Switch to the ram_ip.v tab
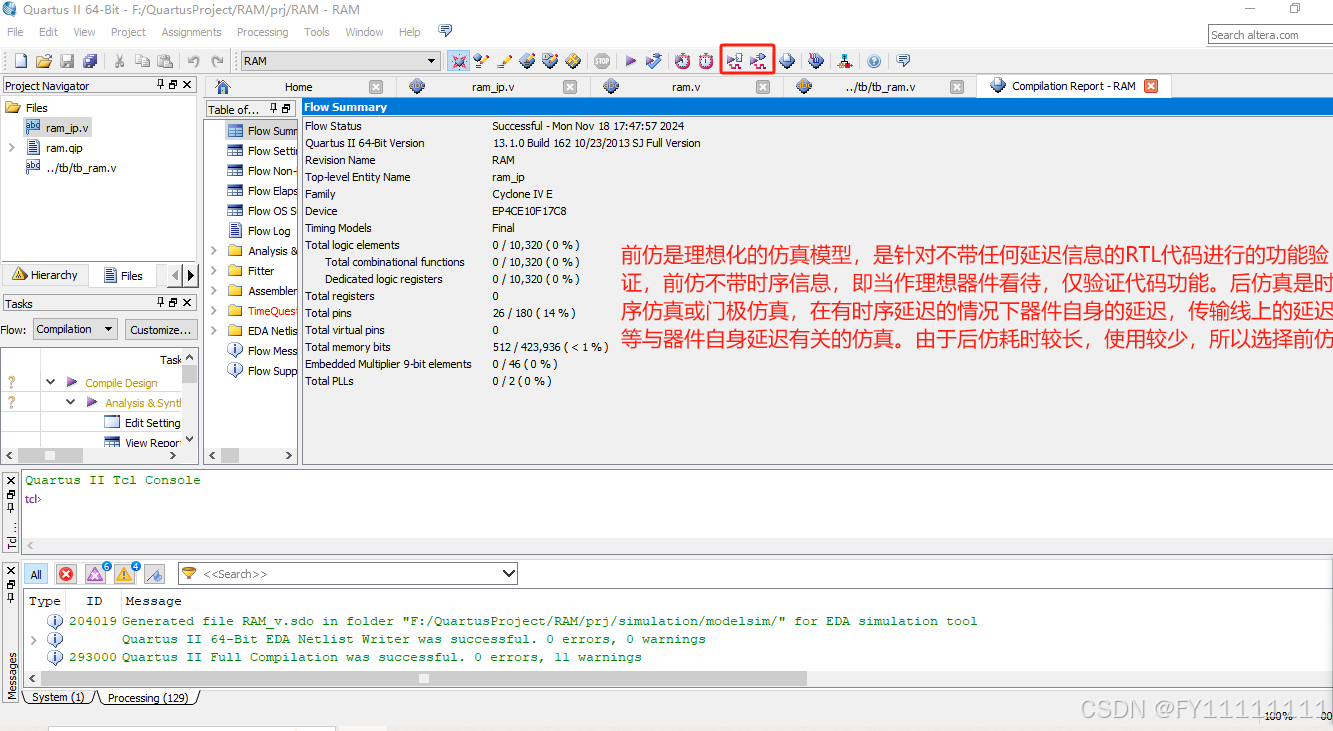1333x731 pixels. click(493, 87)
